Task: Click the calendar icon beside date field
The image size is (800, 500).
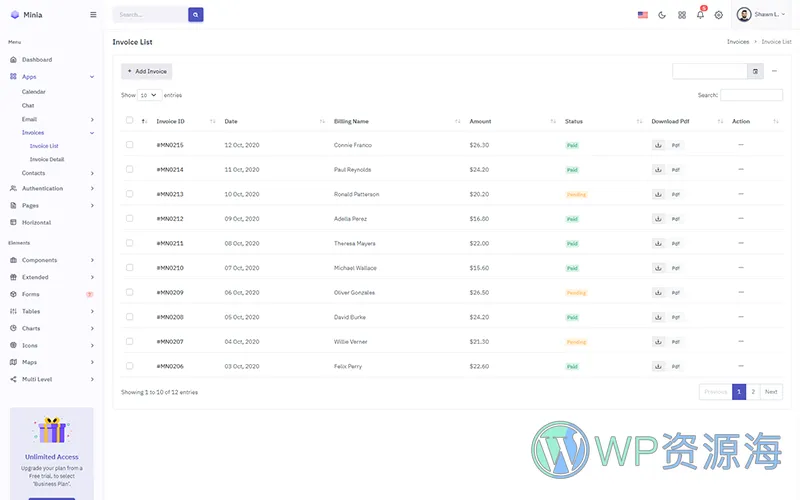Action: click(x=755, y=71)
